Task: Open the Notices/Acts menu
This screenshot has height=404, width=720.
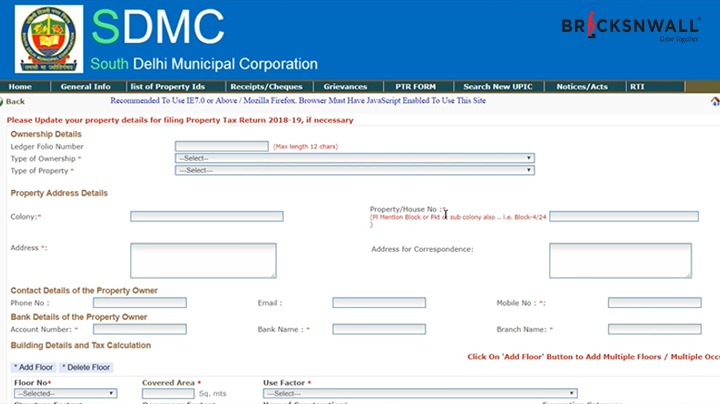Action: coord(582,86)
